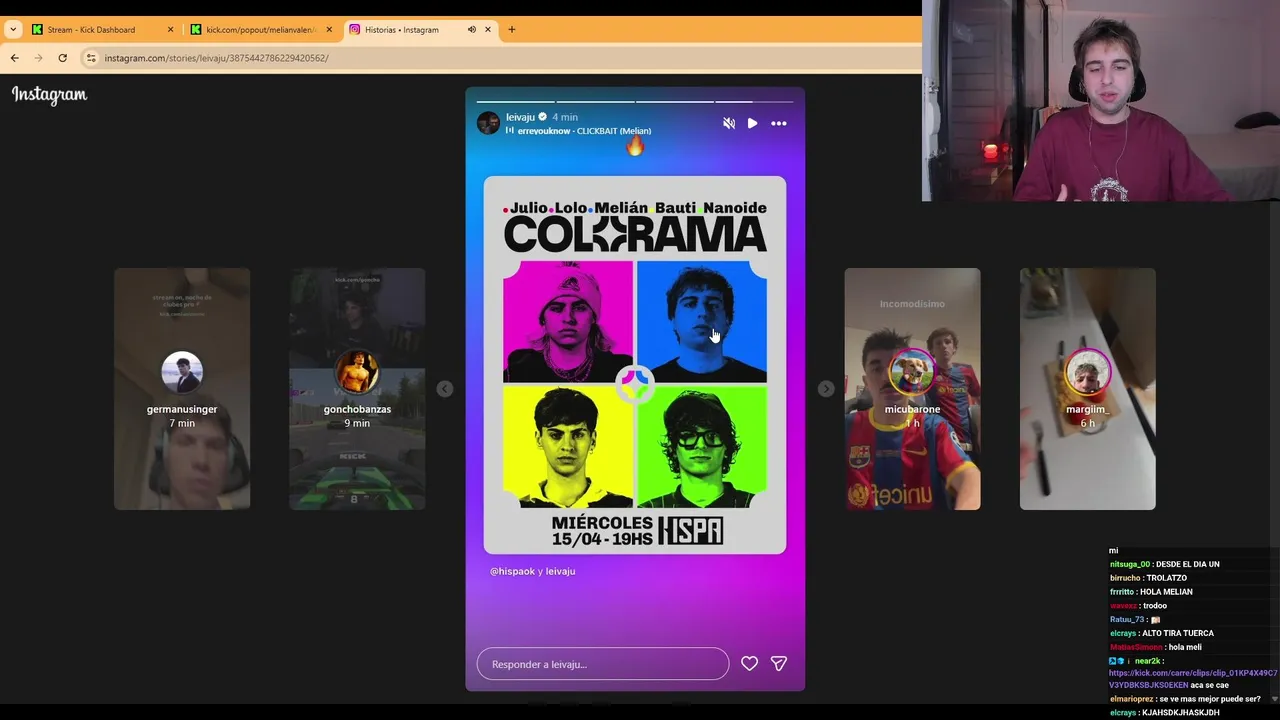Like the story with heart icon
The image size is (1280, 720).
coord(749,663)
